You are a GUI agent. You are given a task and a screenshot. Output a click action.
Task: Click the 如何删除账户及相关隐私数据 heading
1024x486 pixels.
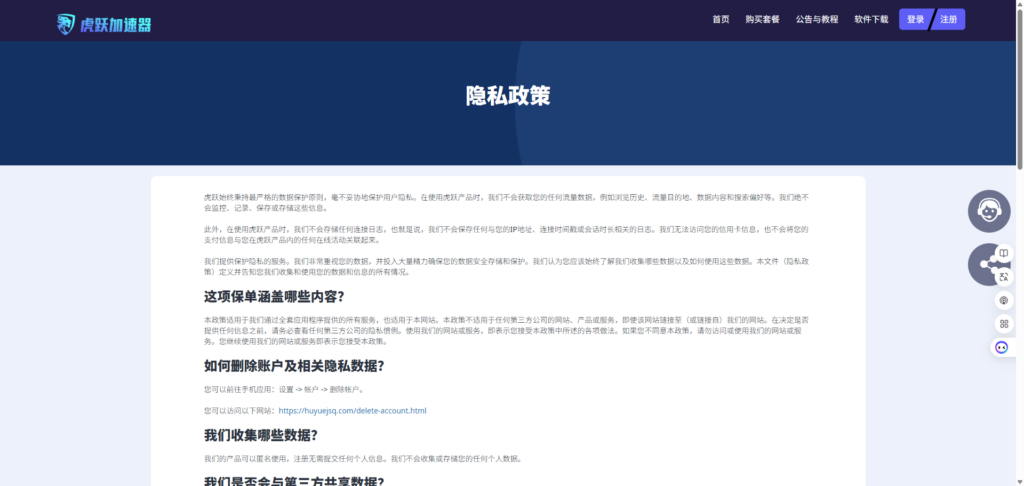click(294, 366)
